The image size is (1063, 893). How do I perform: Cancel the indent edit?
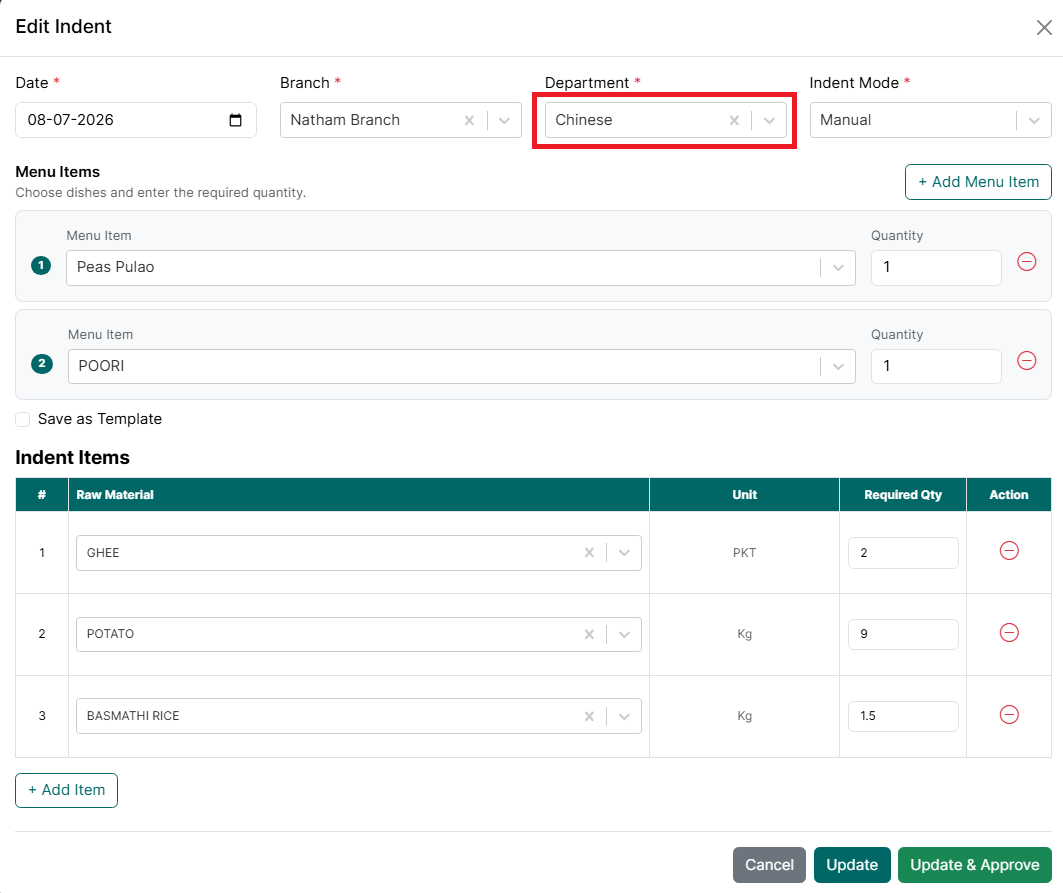(769, 865)
